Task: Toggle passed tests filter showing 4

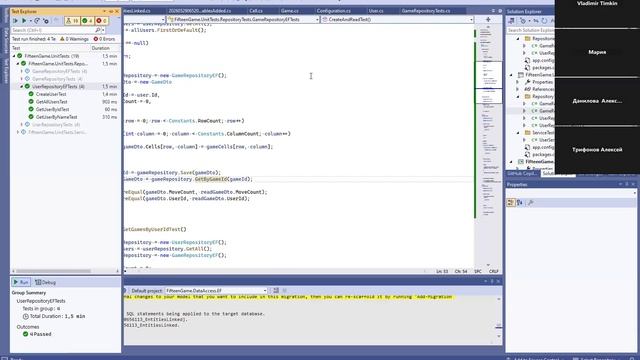Action: [87, 20]
